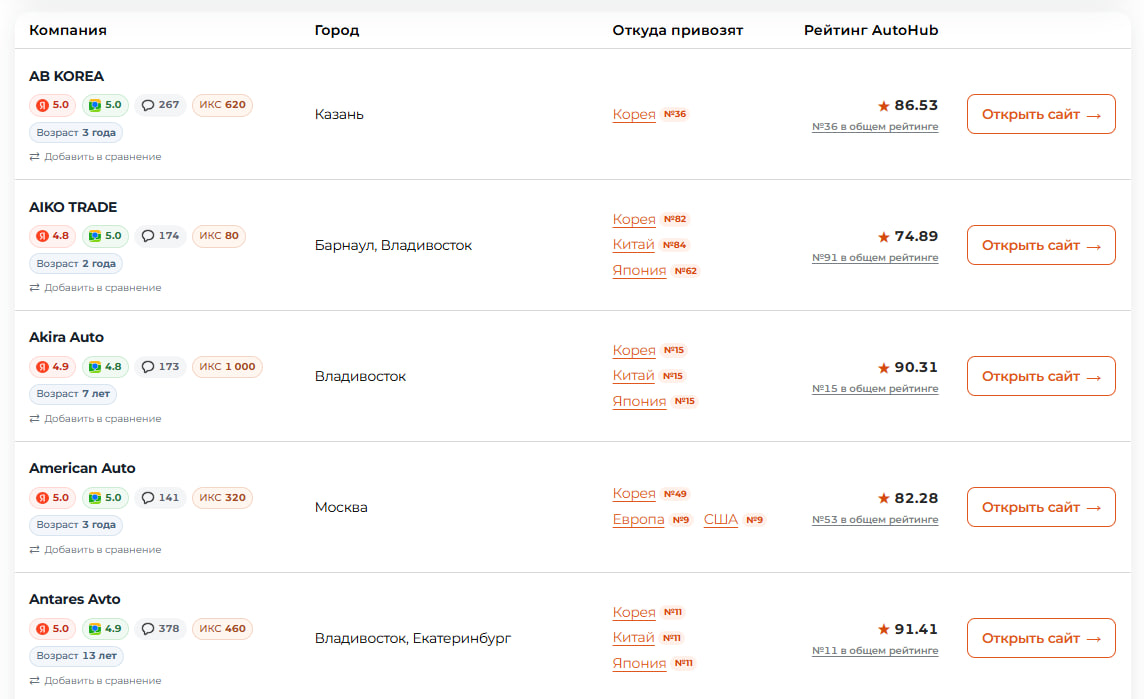Click the star rating 82.28
Viewport: 1144px width, 699px height.
click(908, 498)
